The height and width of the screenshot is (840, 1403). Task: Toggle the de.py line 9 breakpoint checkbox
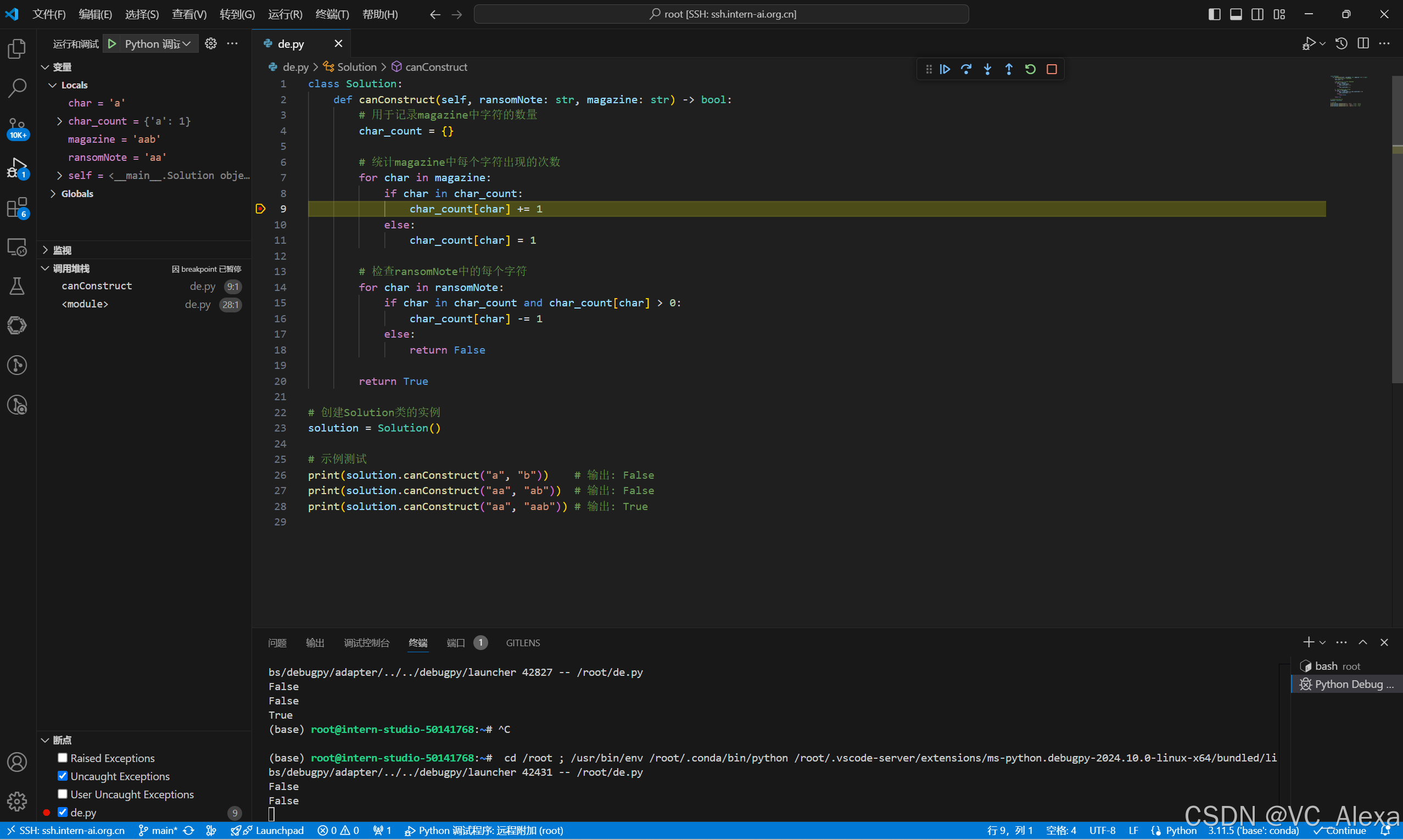(63, 811)
